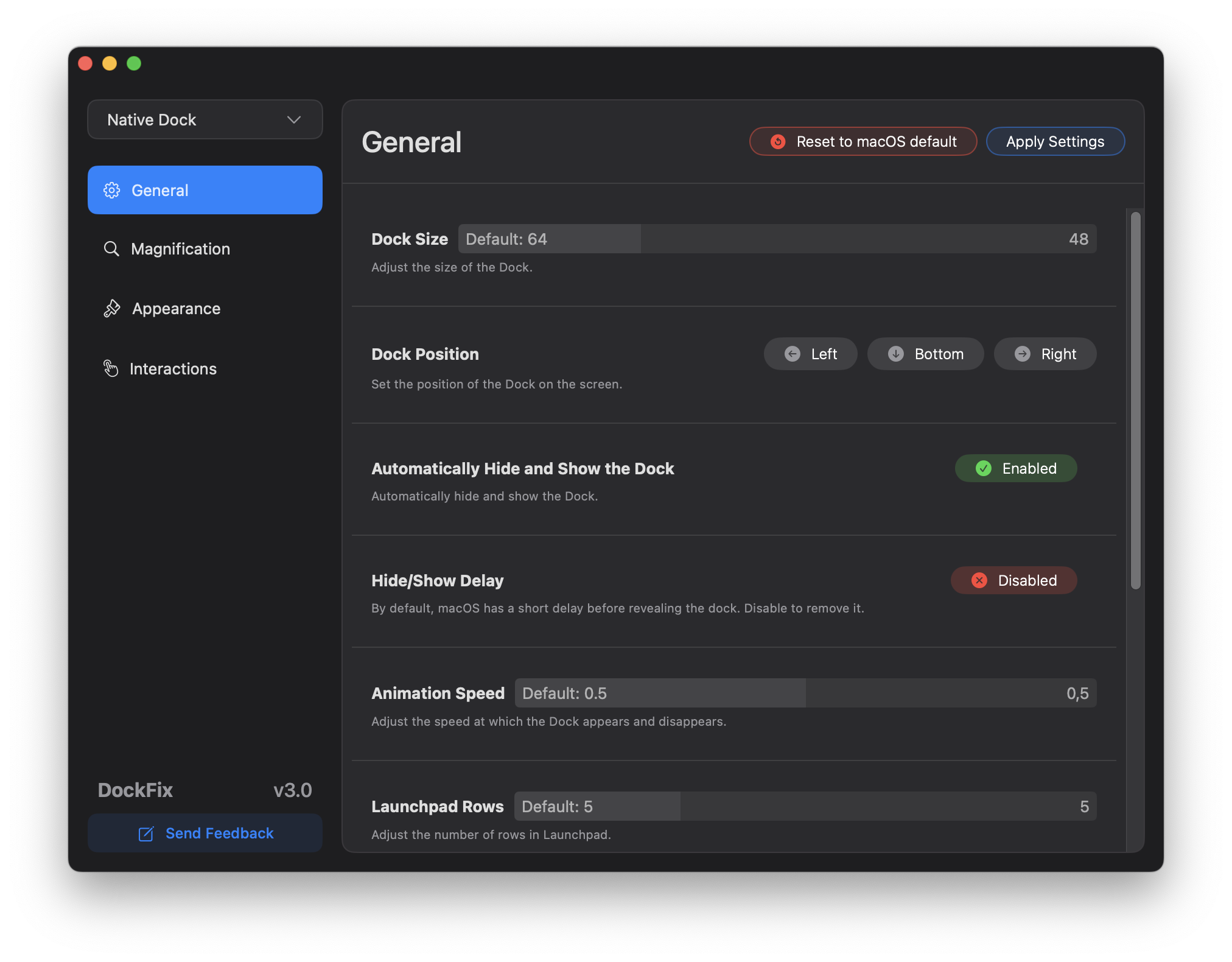1232x962 pixels.
Task: Click the vertical scrollbar in settings panel
Action: (x=1135, y=400)
